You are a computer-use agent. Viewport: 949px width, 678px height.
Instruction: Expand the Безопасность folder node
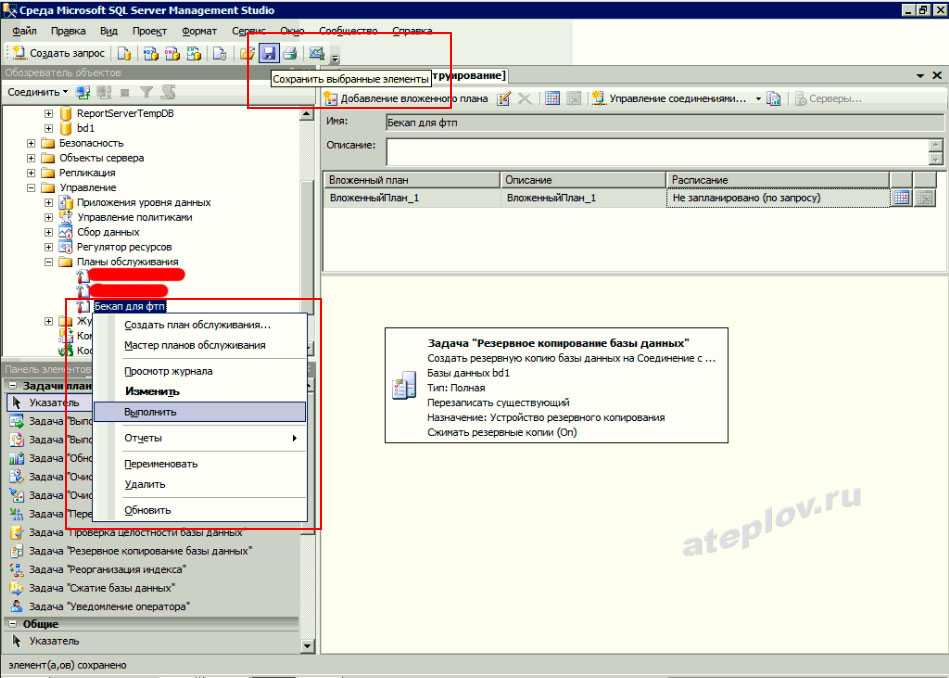32,143
